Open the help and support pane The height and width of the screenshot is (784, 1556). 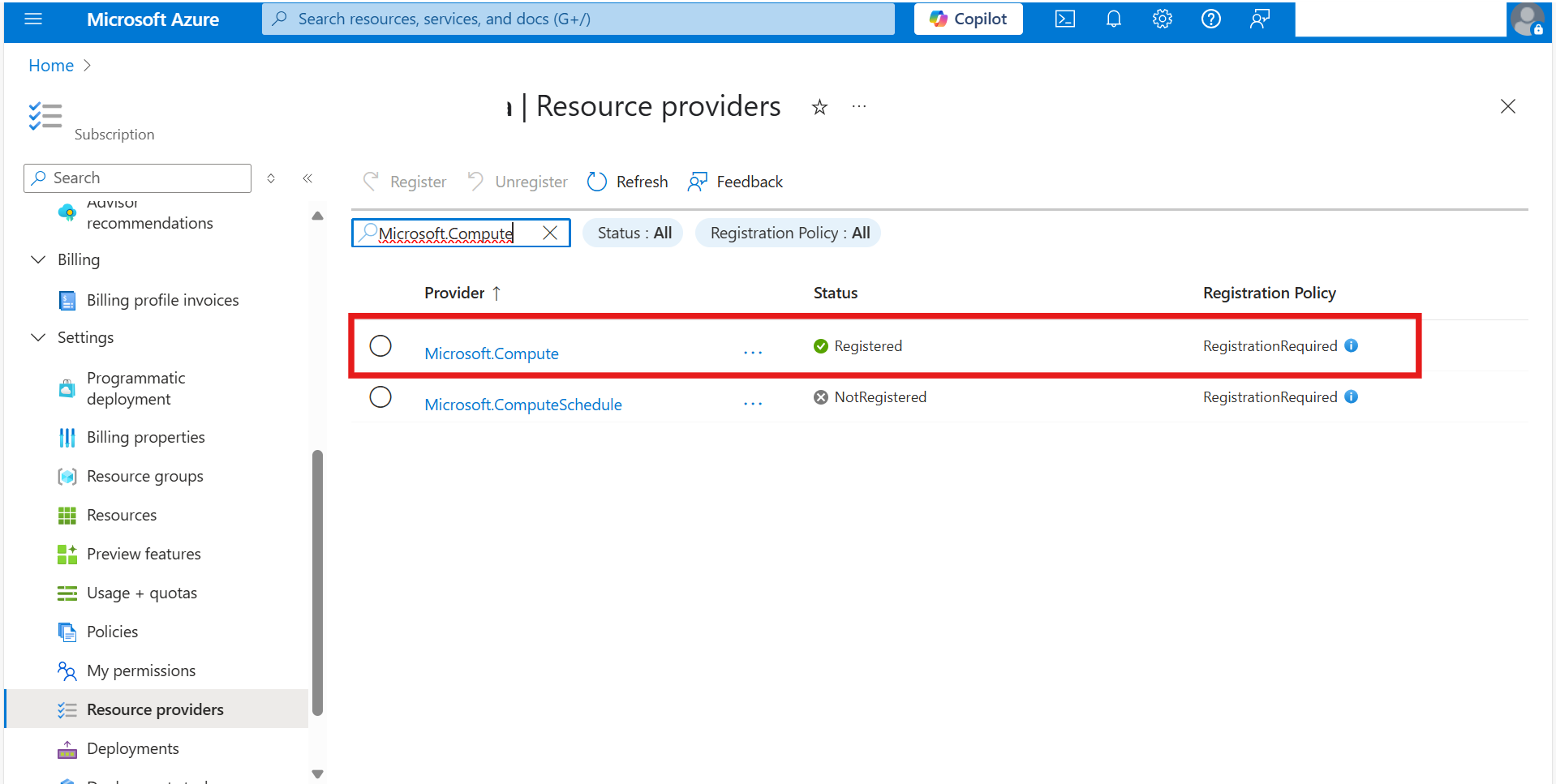coord(1210,19)
